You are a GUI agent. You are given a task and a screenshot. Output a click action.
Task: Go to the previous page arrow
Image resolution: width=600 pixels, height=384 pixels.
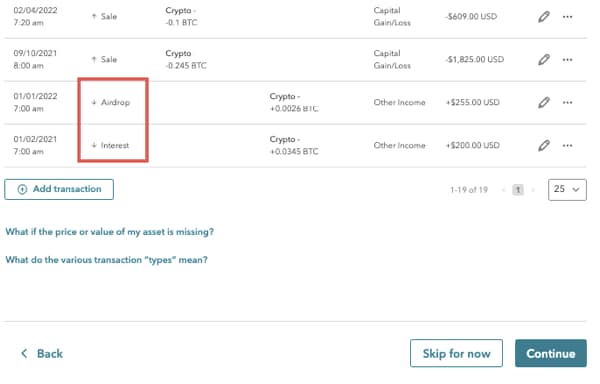tap(504, 190)
